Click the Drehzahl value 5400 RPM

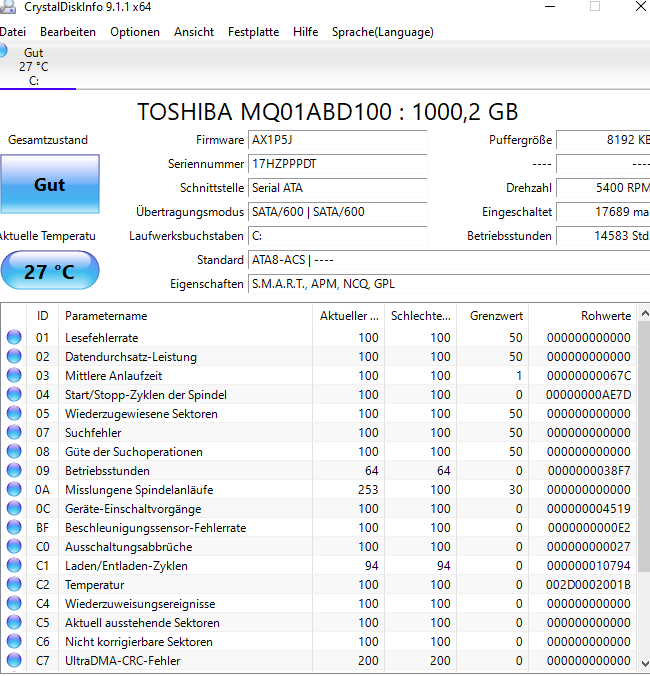point(603,188)
